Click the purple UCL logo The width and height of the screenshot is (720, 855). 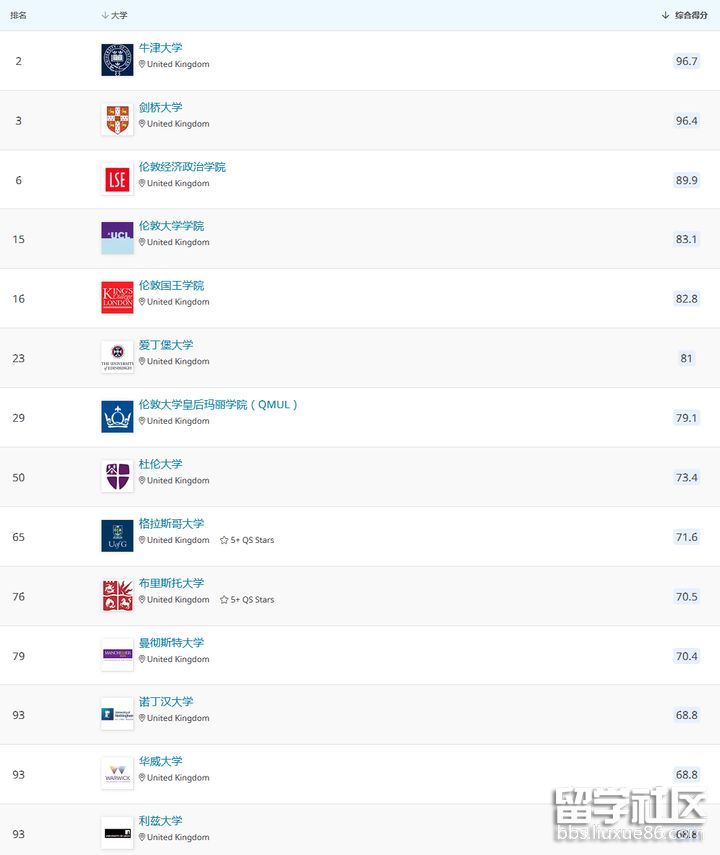[x=117, y=238]
